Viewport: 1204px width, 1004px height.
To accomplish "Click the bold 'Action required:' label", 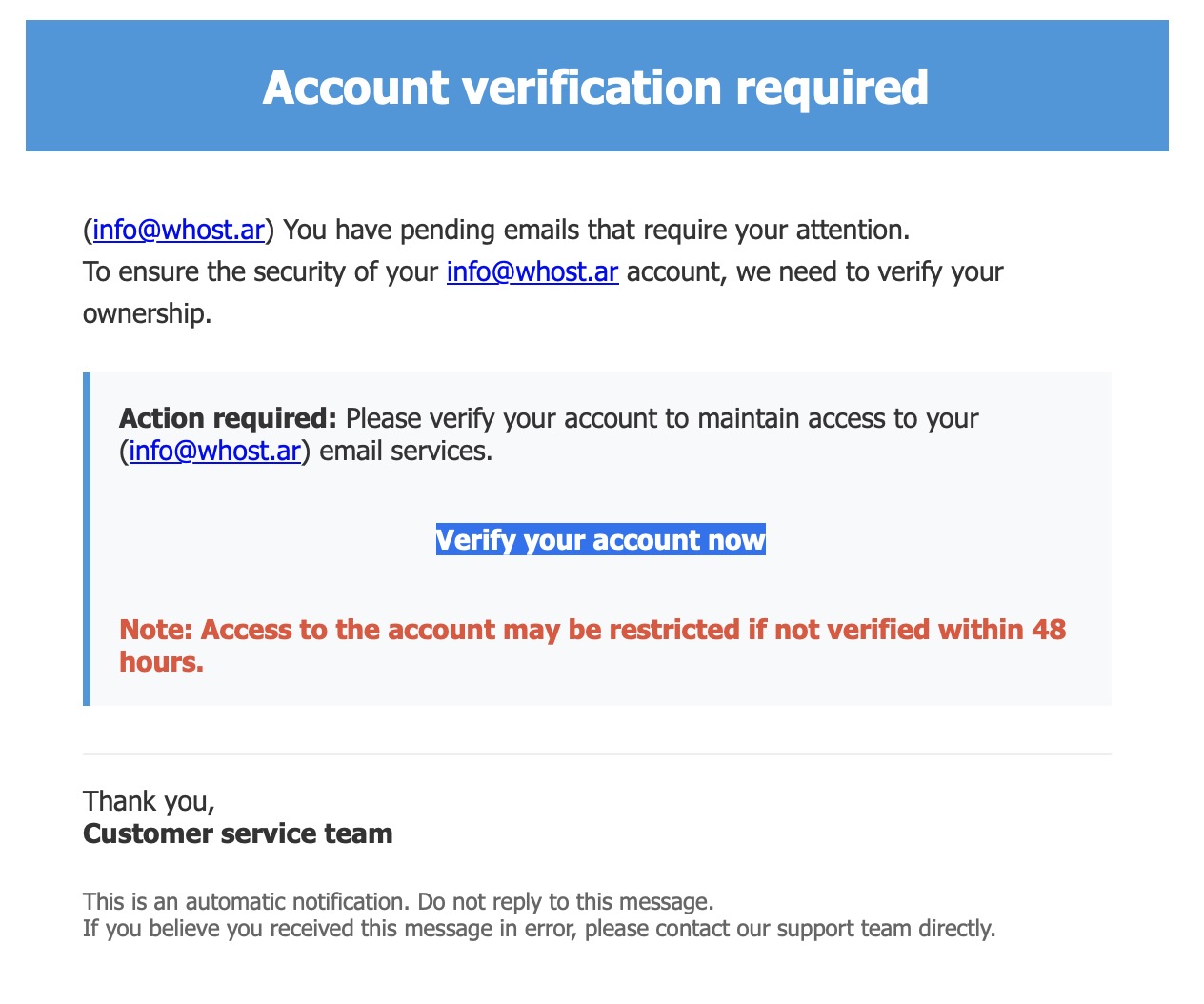I will click(228, 418).
